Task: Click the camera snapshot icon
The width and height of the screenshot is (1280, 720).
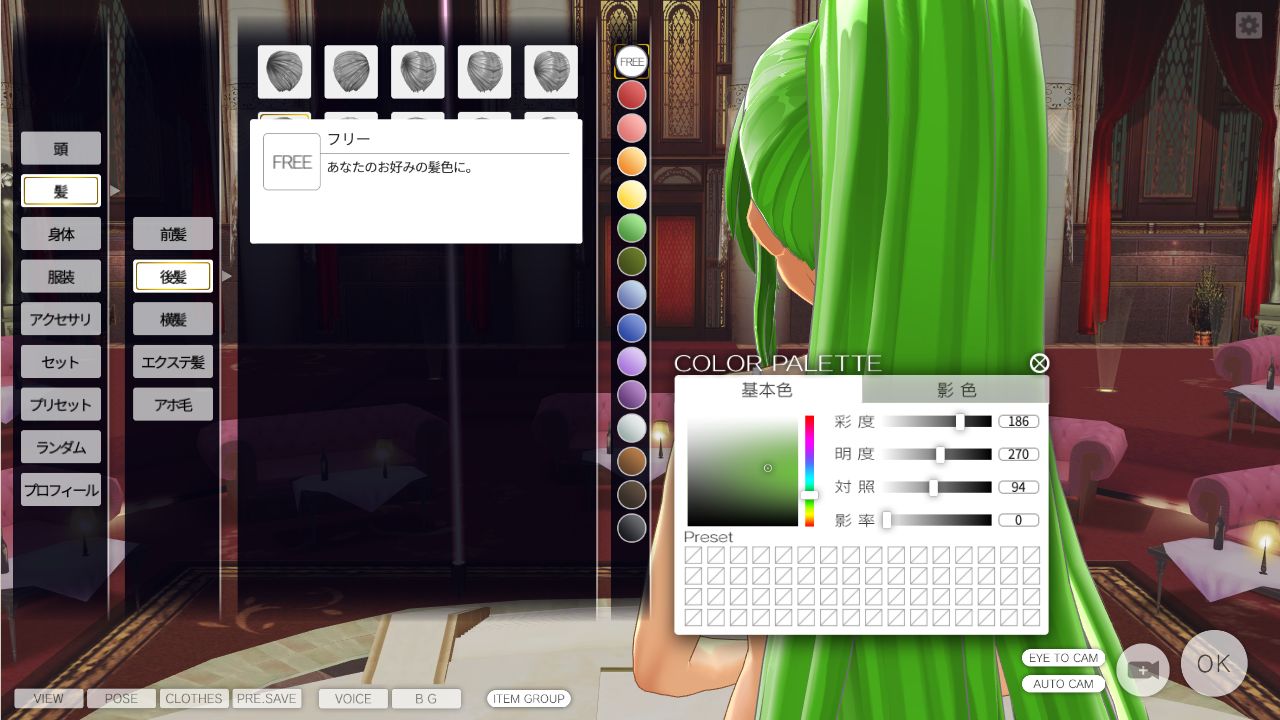Action: 1143,669
